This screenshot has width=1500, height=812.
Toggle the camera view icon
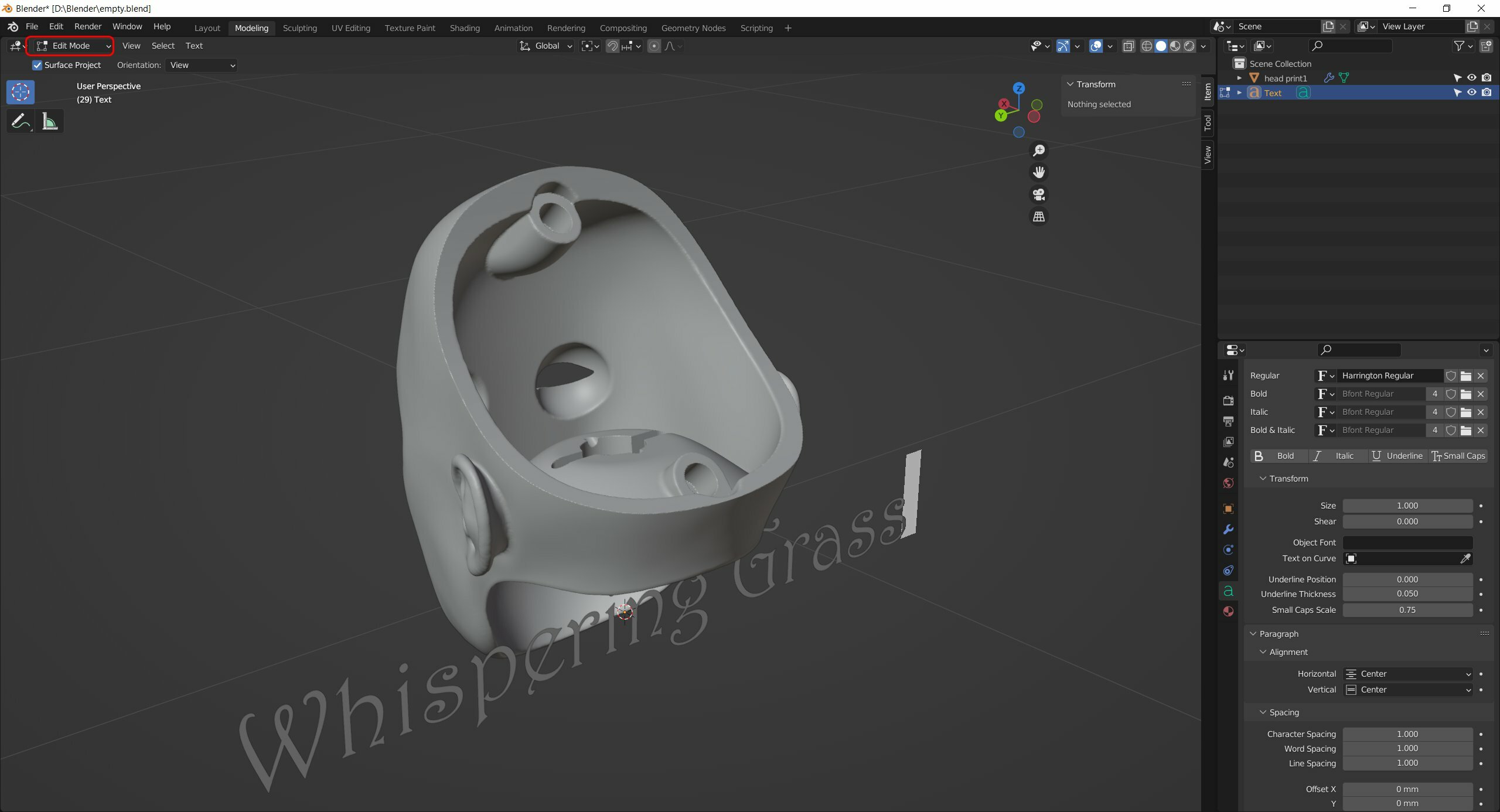pyautogui.click(x=1039, y=195)
